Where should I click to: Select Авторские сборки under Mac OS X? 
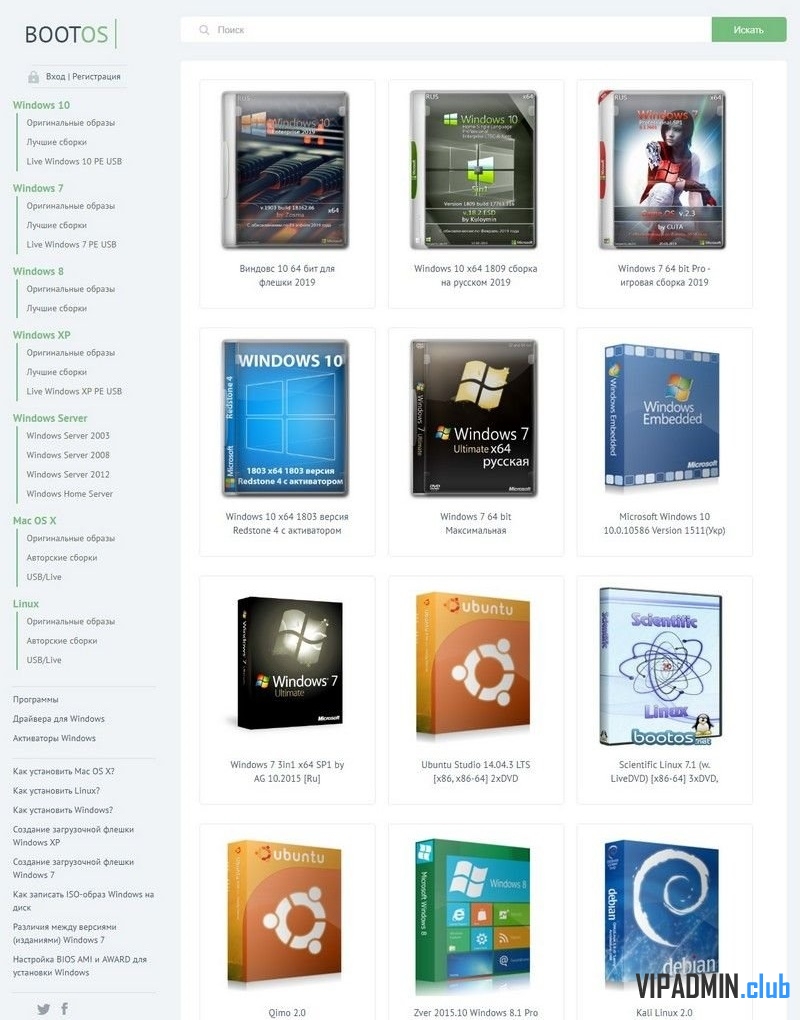click(62, 558)
